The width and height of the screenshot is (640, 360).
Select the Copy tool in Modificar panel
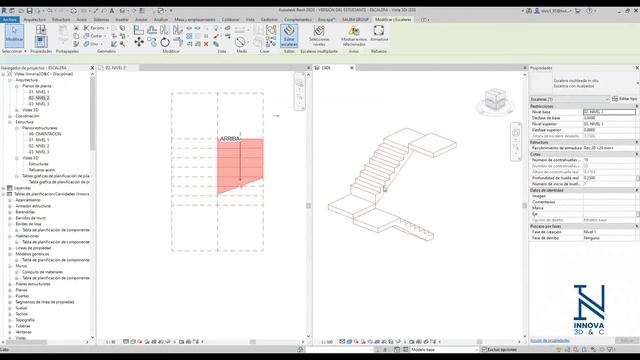coord(152,42)
